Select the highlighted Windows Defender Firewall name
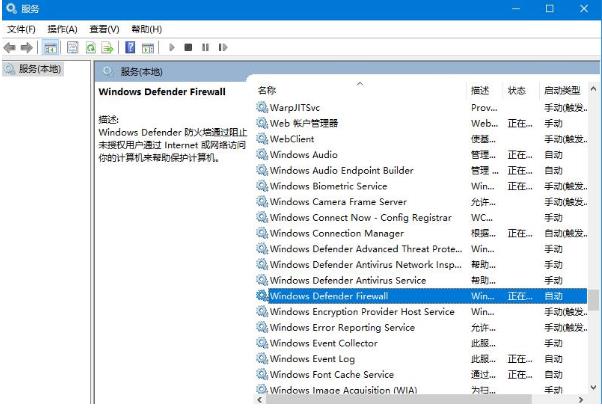This screenshot has width=602, height=411. tap(329, 296)
